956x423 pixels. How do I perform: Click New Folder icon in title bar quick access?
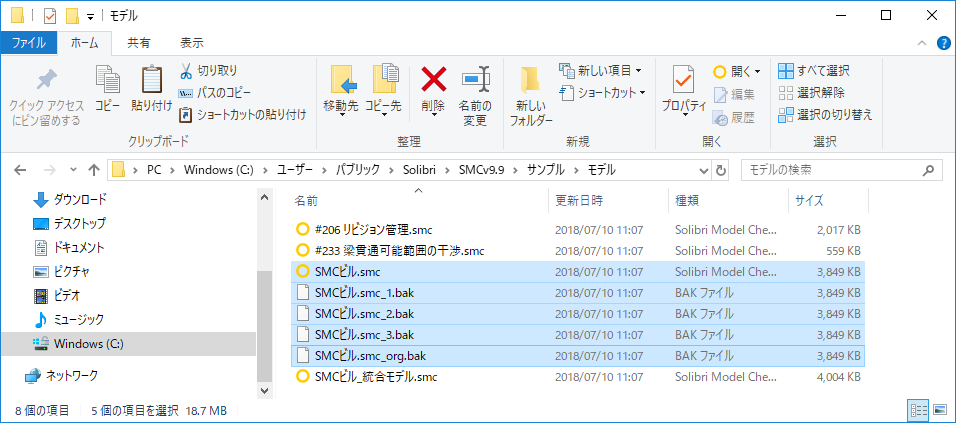click(x=73, y=16)
